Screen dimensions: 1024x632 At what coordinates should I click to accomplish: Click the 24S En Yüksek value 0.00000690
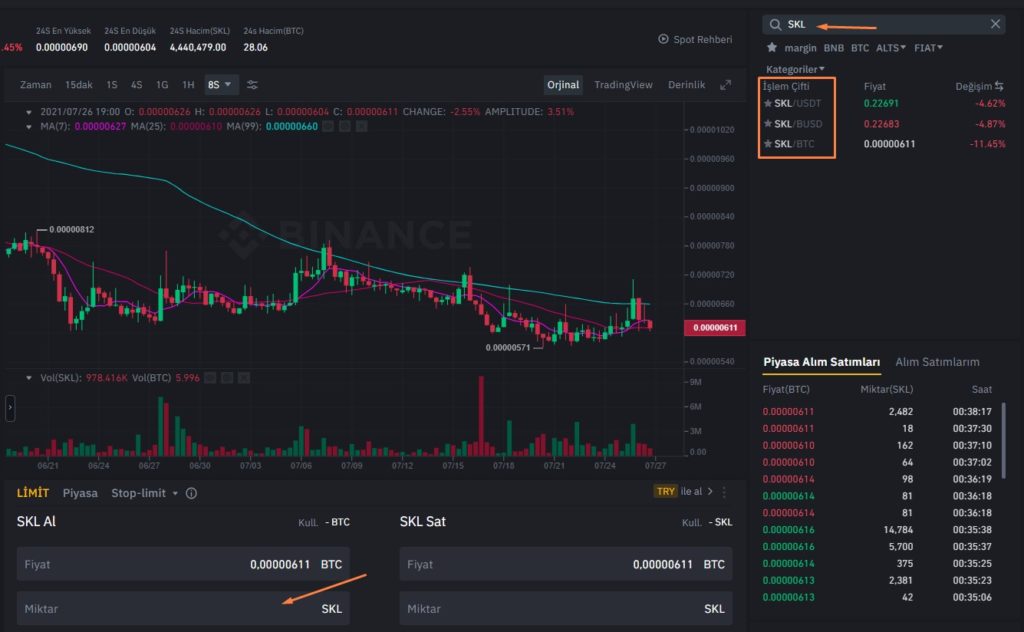pyautogui.click(x=61, y=47)
